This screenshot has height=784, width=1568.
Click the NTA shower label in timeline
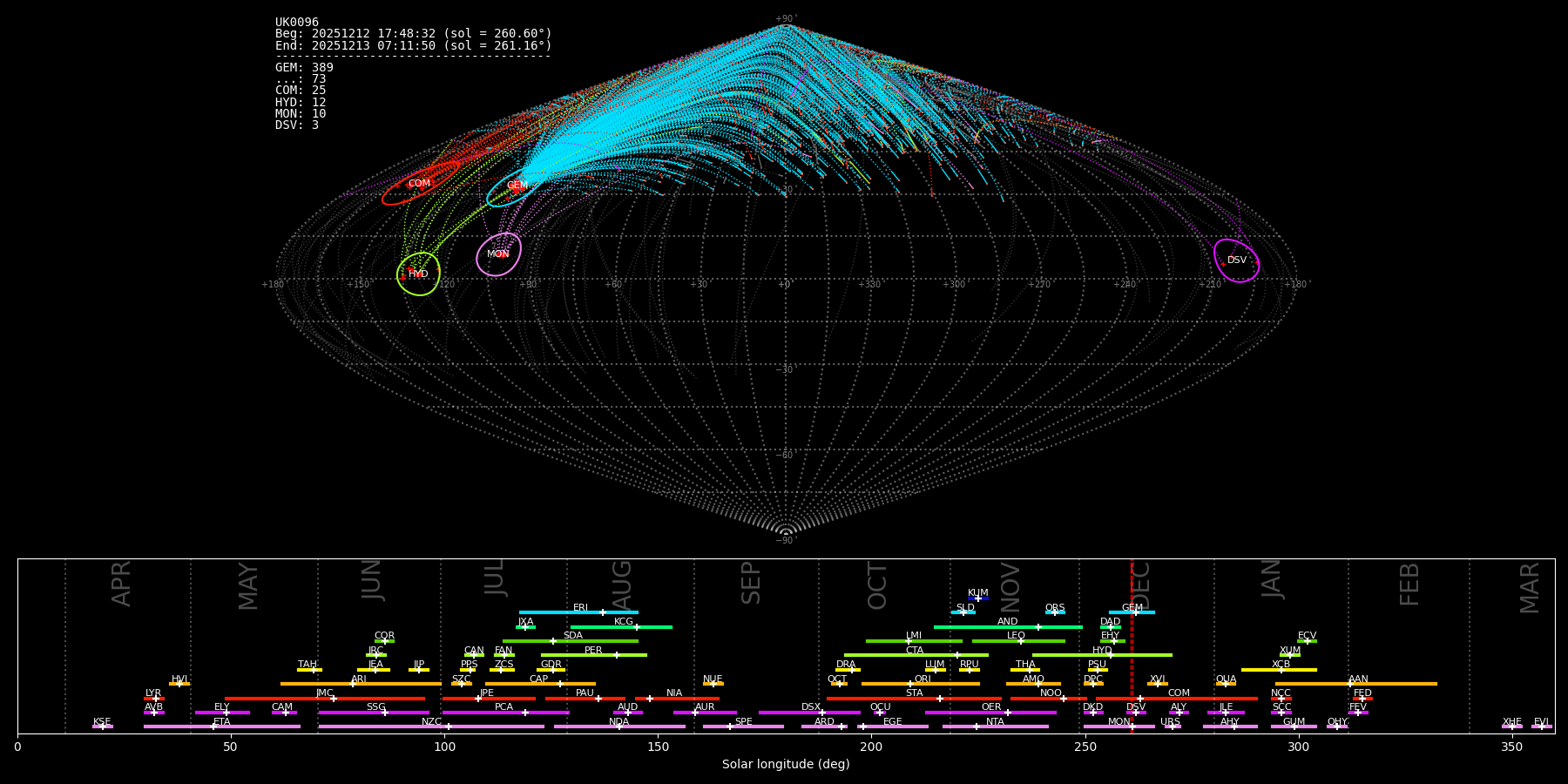click(995, 722)
